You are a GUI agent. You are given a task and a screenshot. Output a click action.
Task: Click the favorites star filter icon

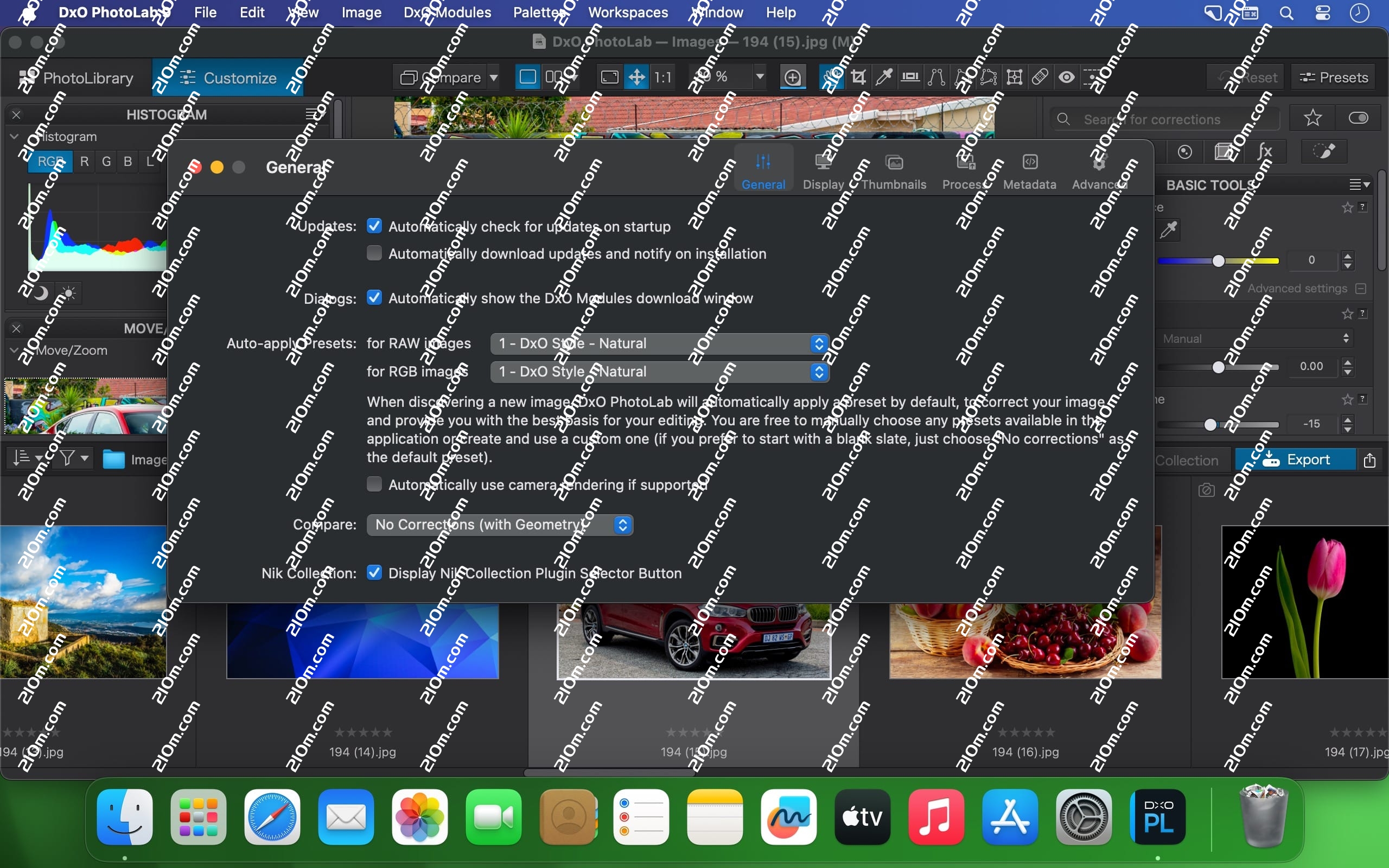point(1312,118)
